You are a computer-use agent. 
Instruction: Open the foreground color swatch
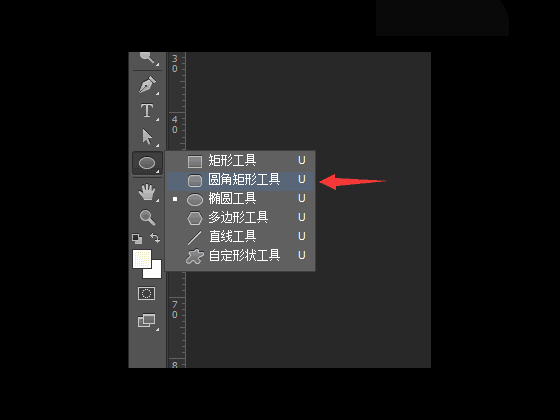coord(142,259)
